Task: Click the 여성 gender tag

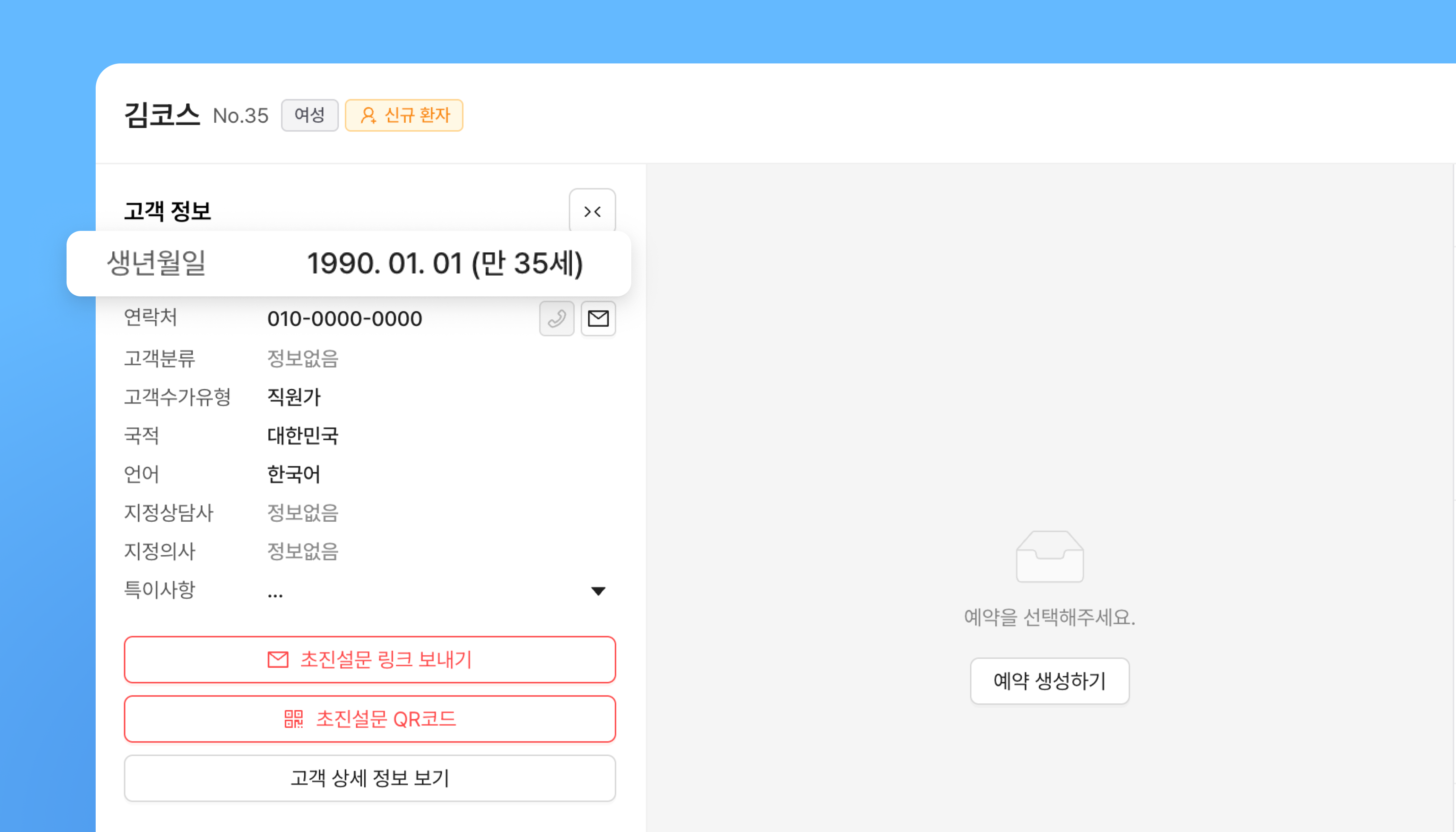Action: (309, 115)
